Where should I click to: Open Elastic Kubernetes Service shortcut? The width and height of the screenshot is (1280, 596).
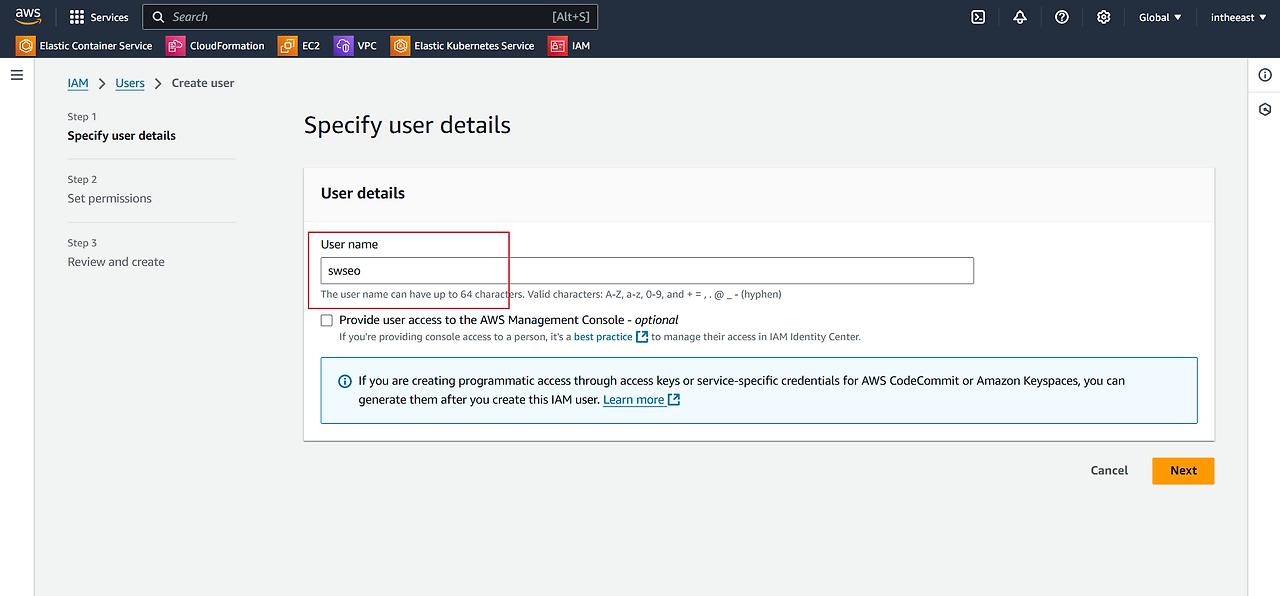pos(463,46)
